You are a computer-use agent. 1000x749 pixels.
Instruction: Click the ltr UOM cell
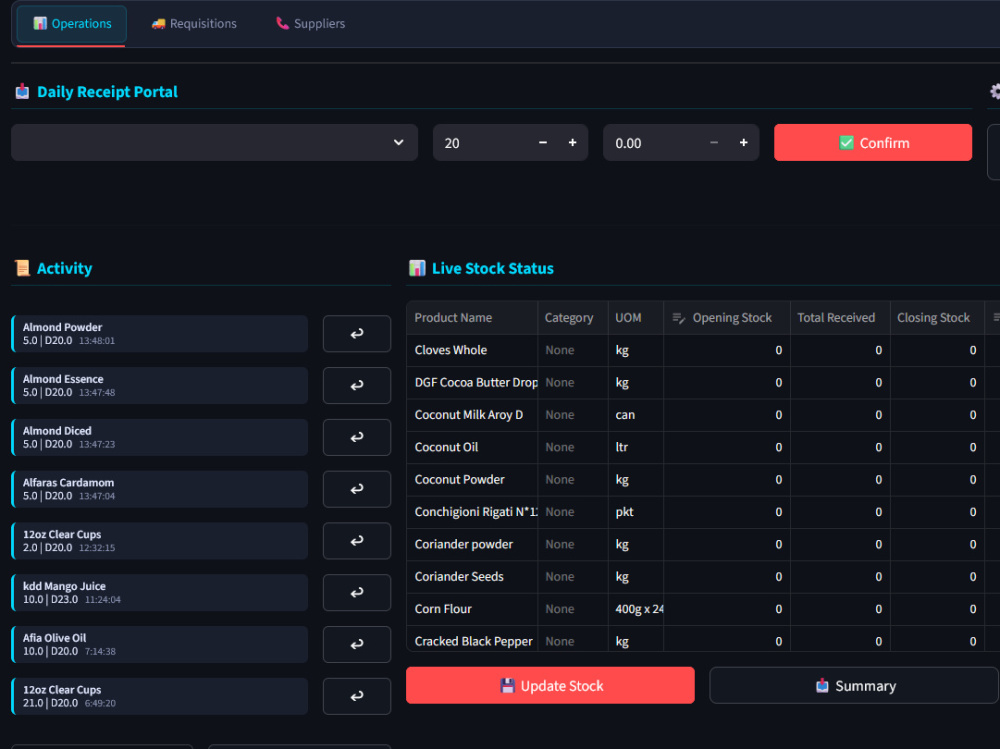click(635, 447)
